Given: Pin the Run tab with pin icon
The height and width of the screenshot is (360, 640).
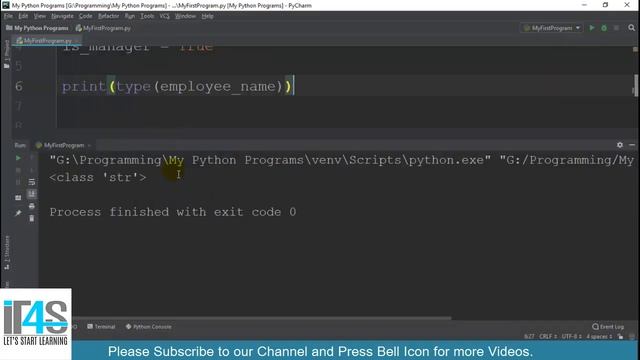Looking at the screenshot, I should 18,213.
